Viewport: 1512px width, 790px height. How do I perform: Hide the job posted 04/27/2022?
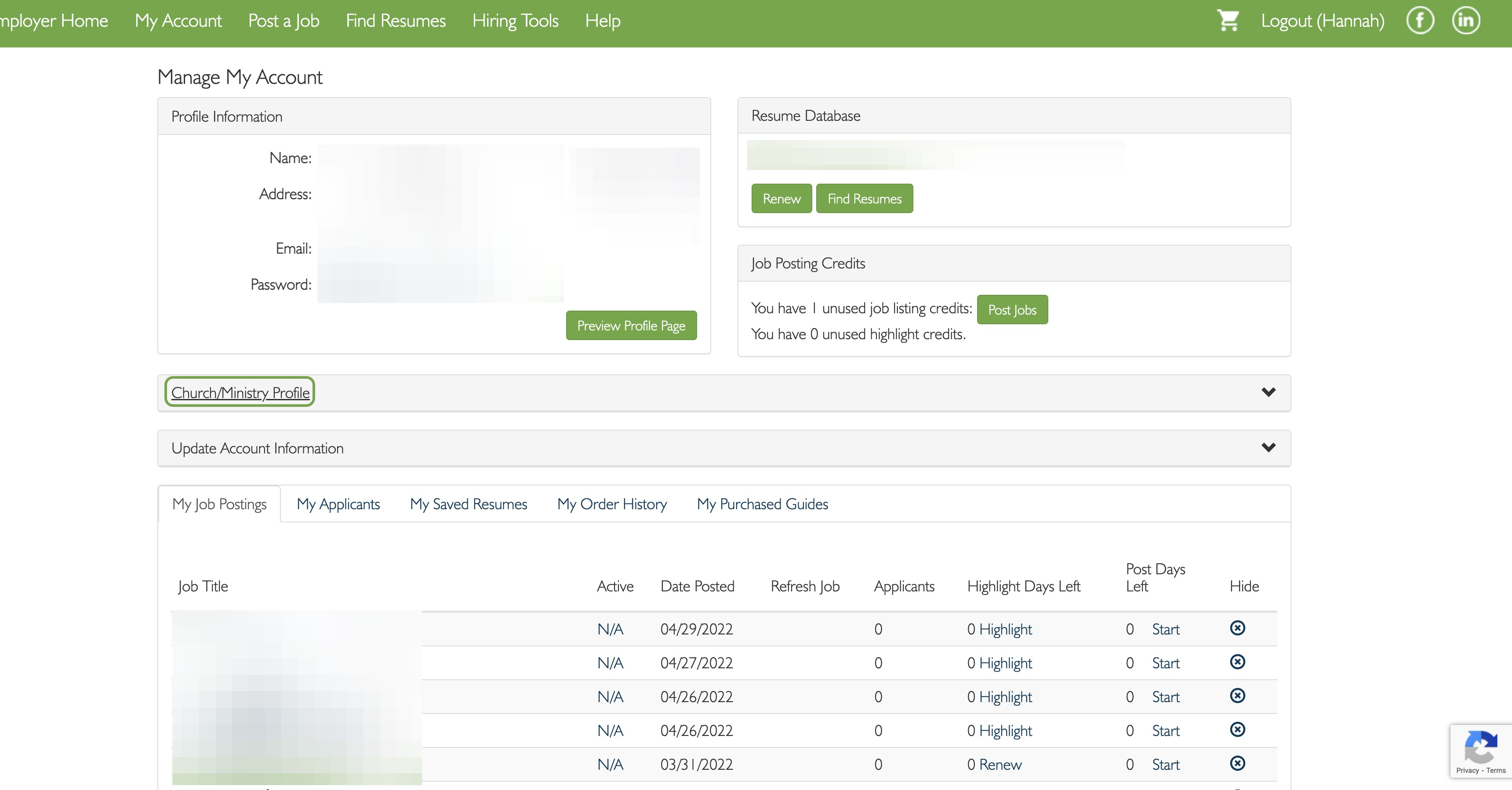pyautogui.click(x=1237, y=662)
